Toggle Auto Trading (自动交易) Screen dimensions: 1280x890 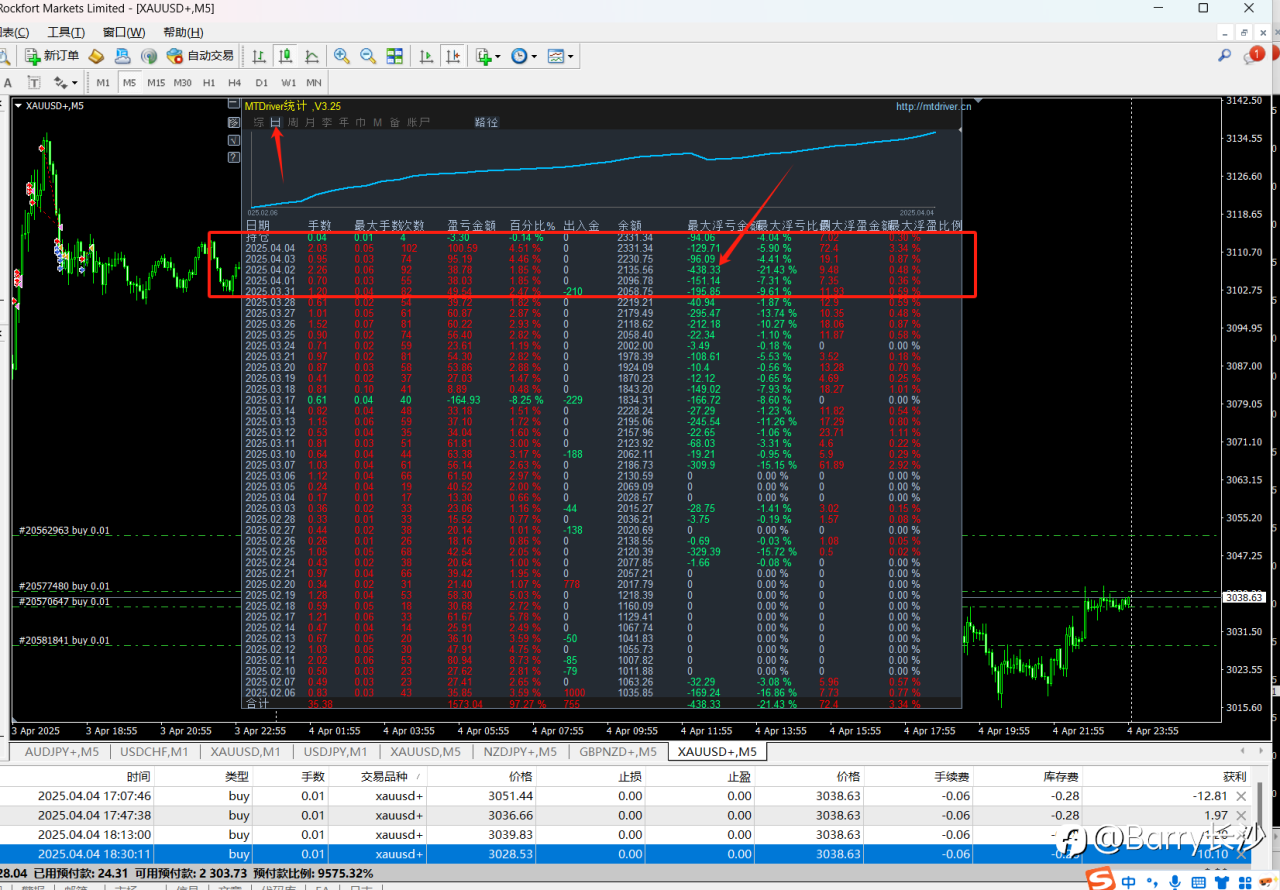(x=200, y=56)
